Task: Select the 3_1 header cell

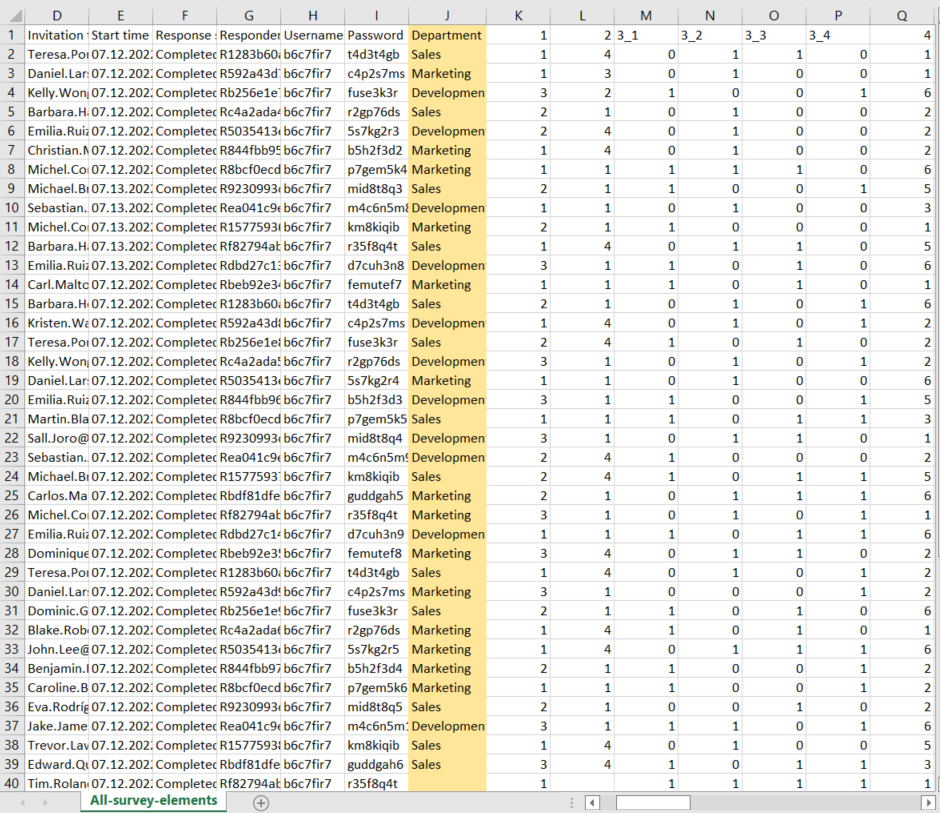Action: point(646,35)
